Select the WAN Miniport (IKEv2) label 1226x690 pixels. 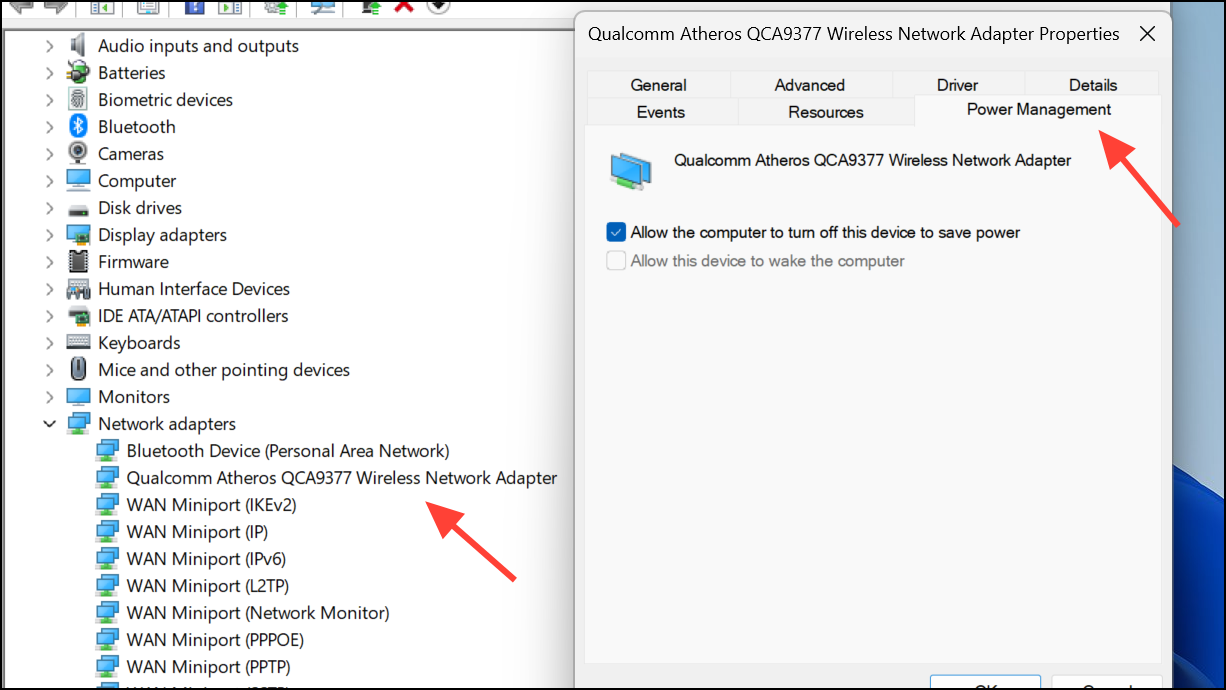[212, 505]
